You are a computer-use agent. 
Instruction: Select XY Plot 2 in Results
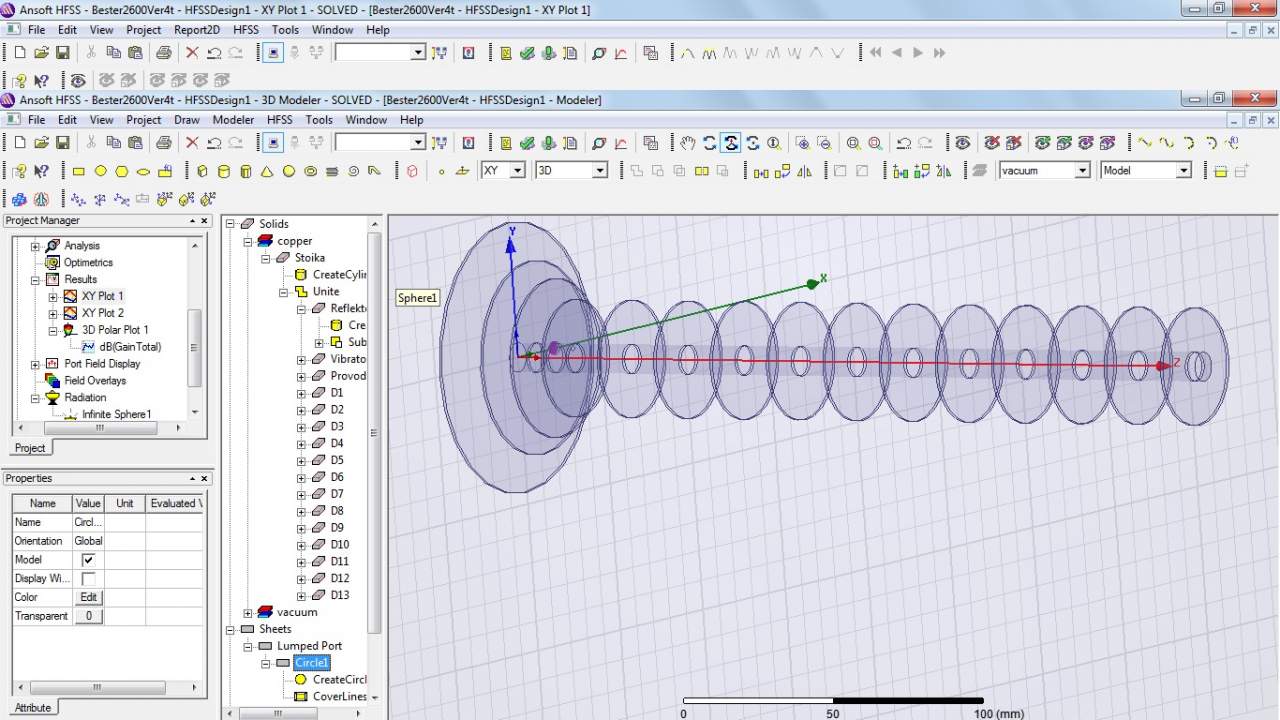click(x=102, y=313)
